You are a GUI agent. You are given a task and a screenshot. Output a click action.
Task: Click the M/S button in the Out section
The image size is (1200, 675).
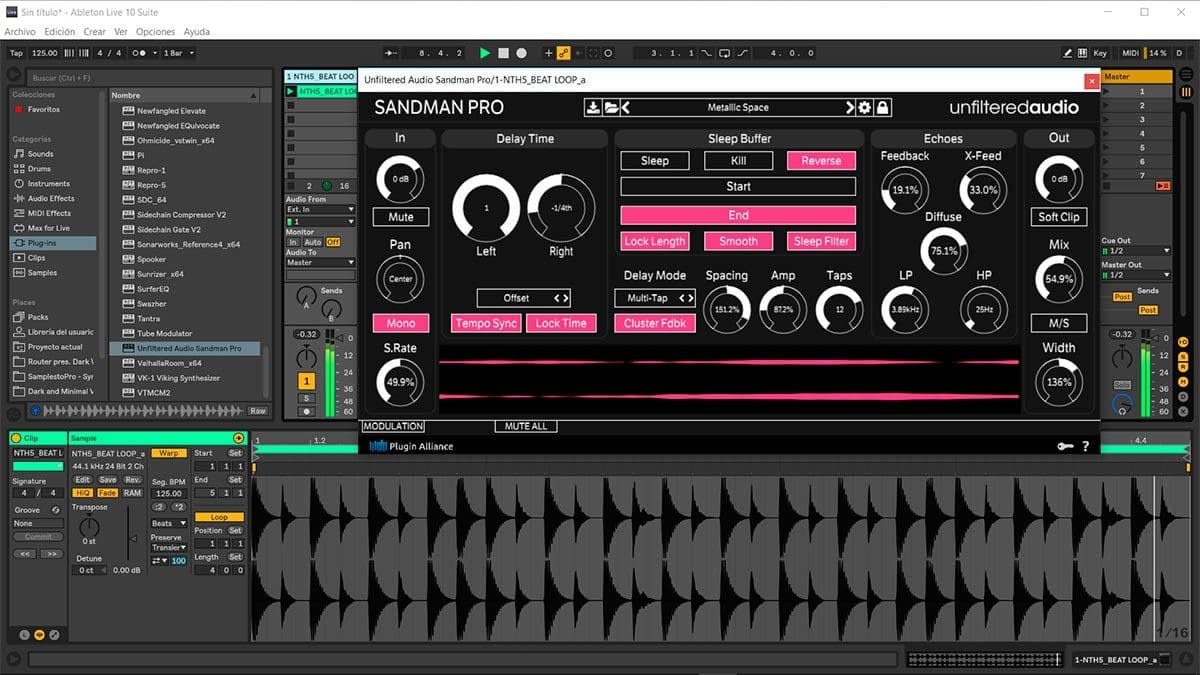[x=1059, y=323]
